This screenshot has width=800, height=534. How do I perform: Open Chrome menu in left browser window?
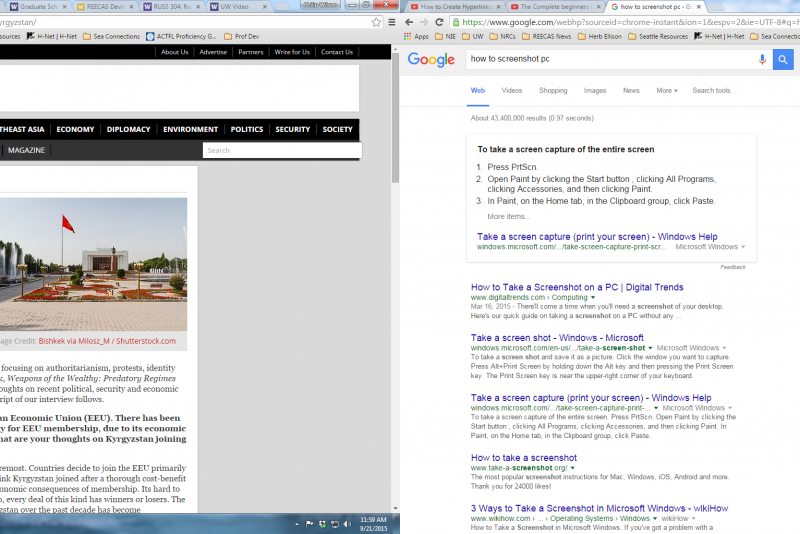click(x=391, y=22)
